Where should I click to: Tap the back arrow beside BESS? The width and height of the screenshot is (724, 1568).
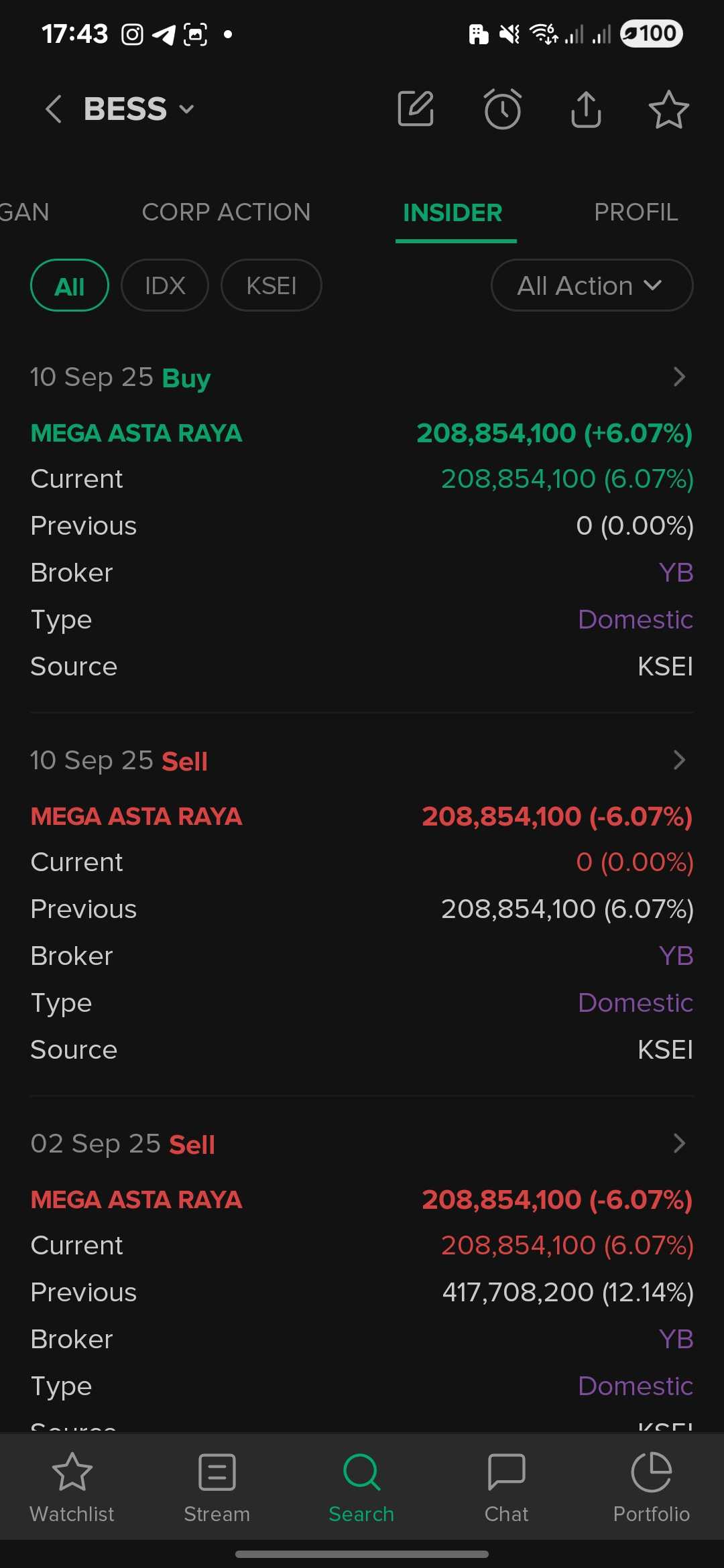click(54, 109)
